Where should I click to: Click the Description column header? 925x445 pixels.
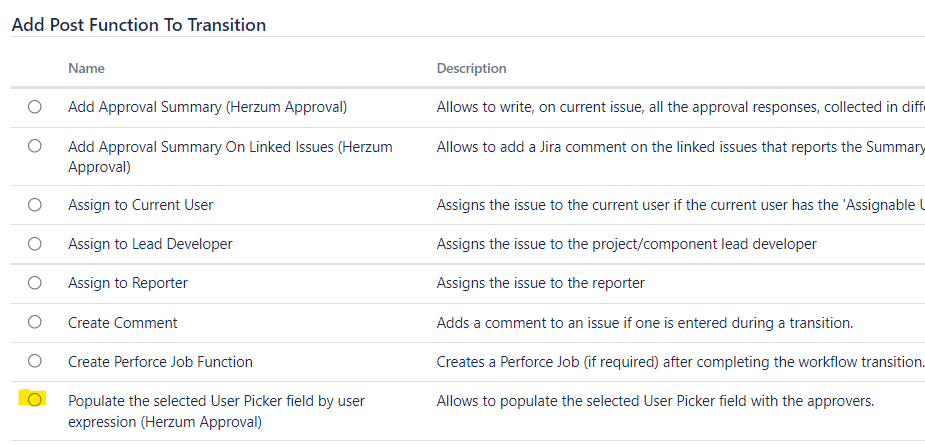471,69
